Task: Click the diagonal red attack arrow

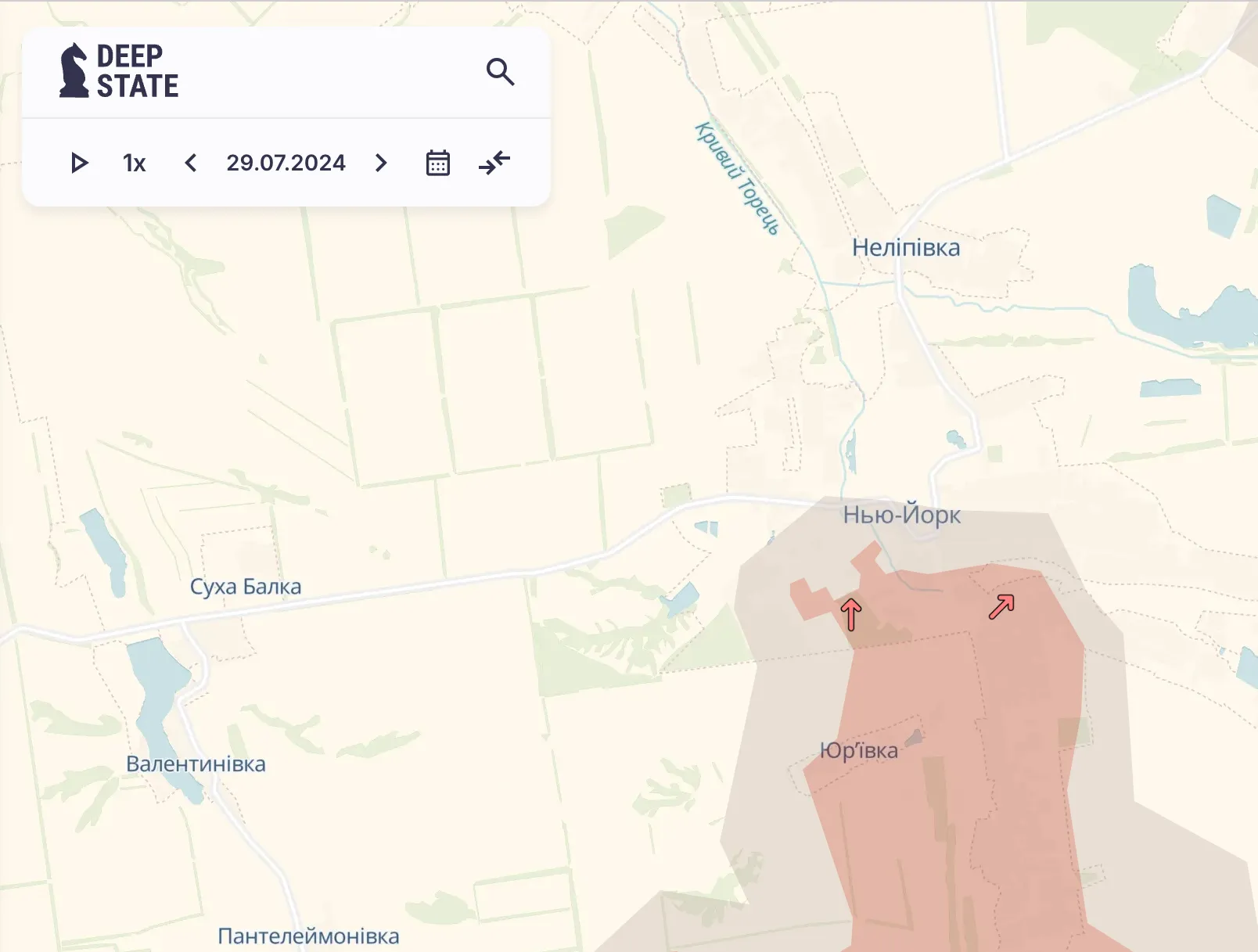Action: point(1001,607)
